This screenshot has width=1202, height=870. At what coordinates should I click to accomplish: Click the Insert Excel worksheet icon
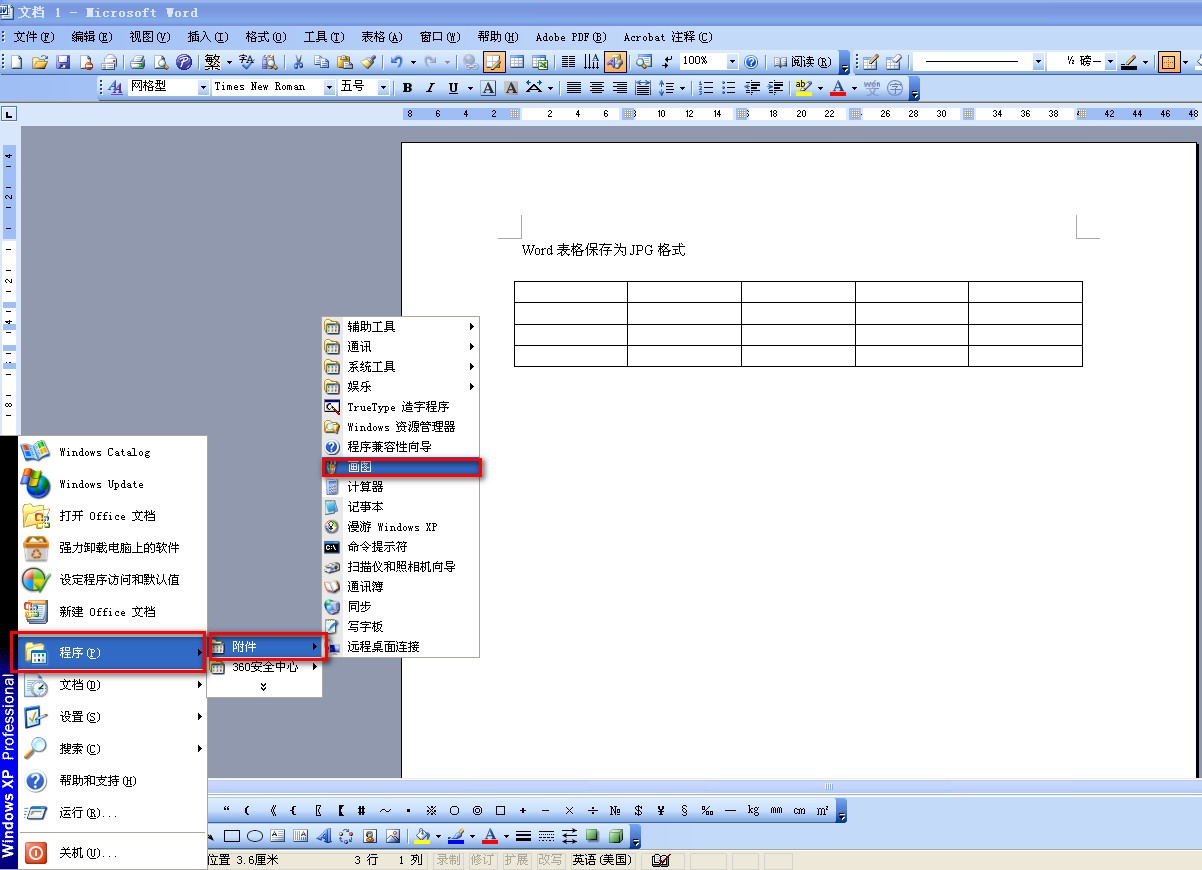(540, 62)
